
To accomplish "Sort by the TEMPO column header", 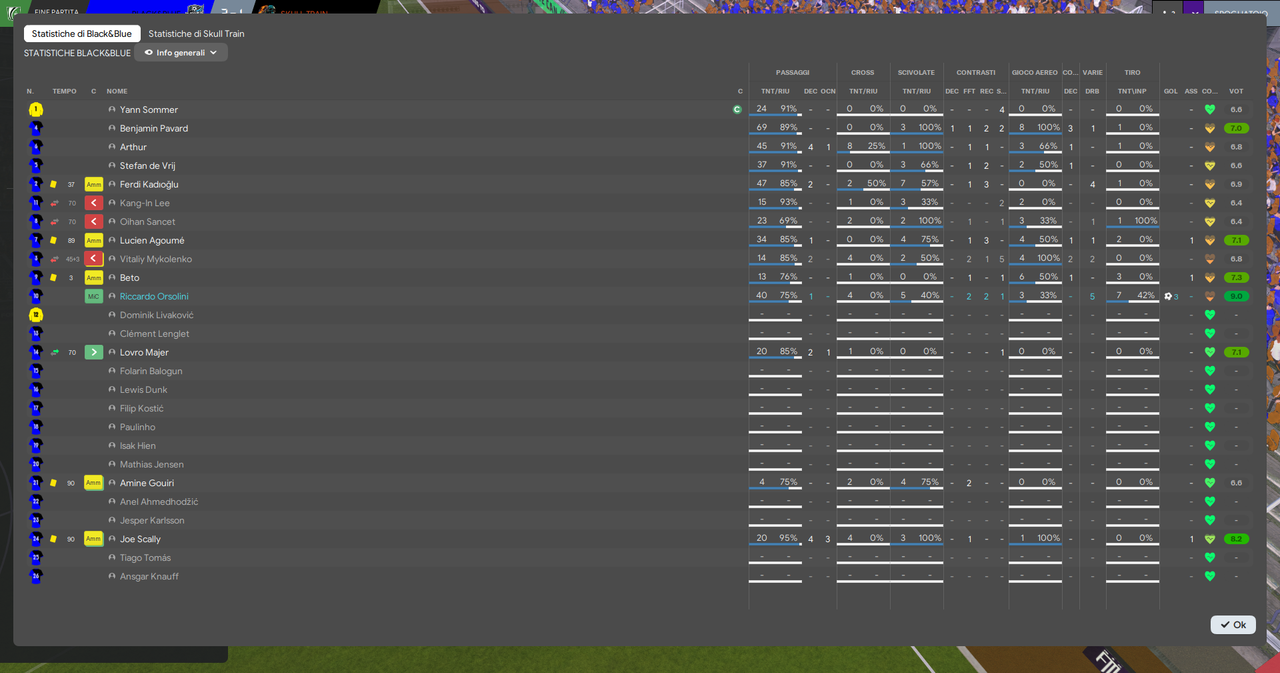I will [65, 91].
